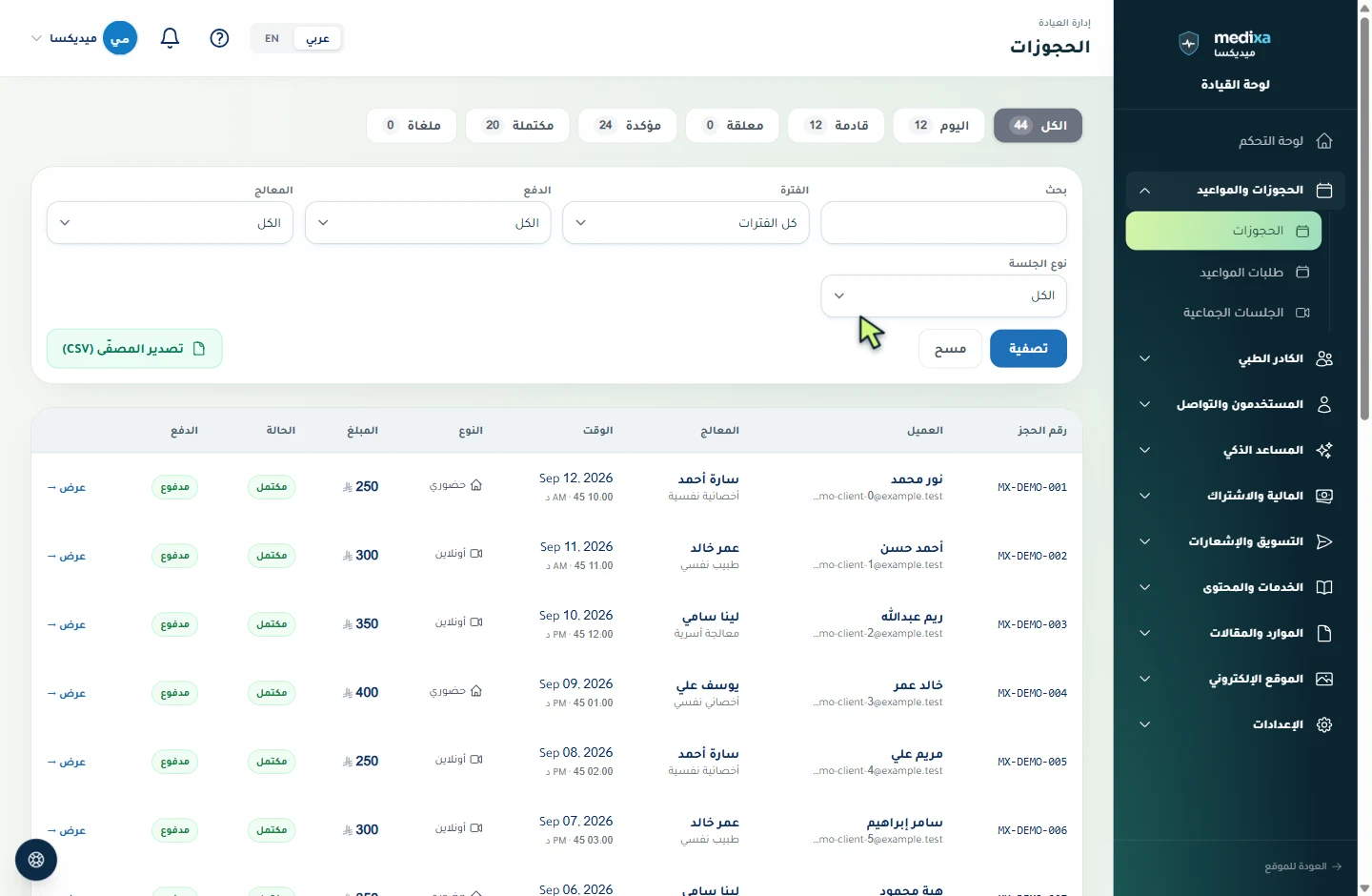
Task: Open the round widget button at bottom-left corner
Action: [x=36, y=860]
